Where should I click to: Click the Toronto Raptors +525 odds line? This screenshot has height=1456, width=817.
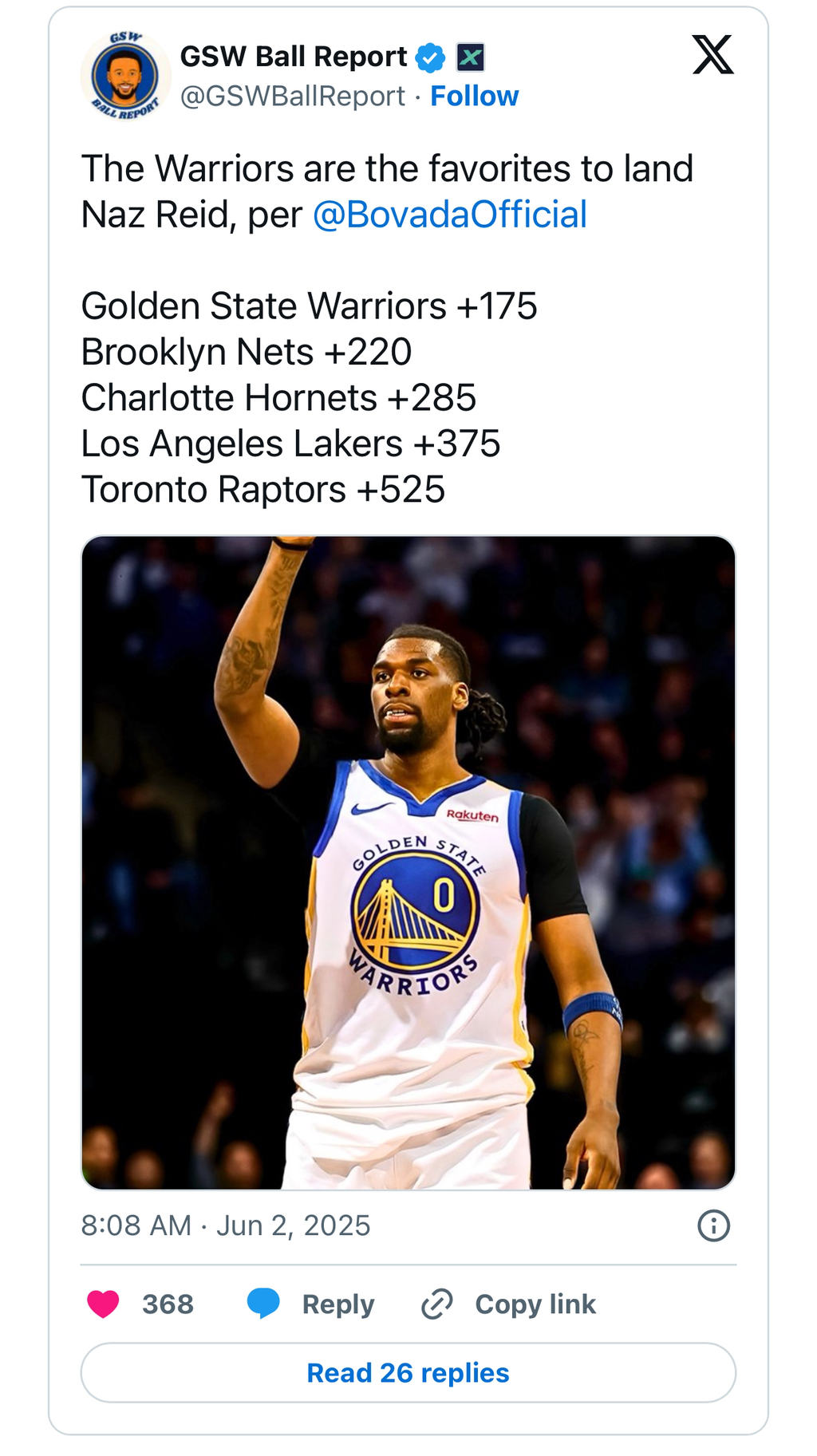[x=263, y=490]
